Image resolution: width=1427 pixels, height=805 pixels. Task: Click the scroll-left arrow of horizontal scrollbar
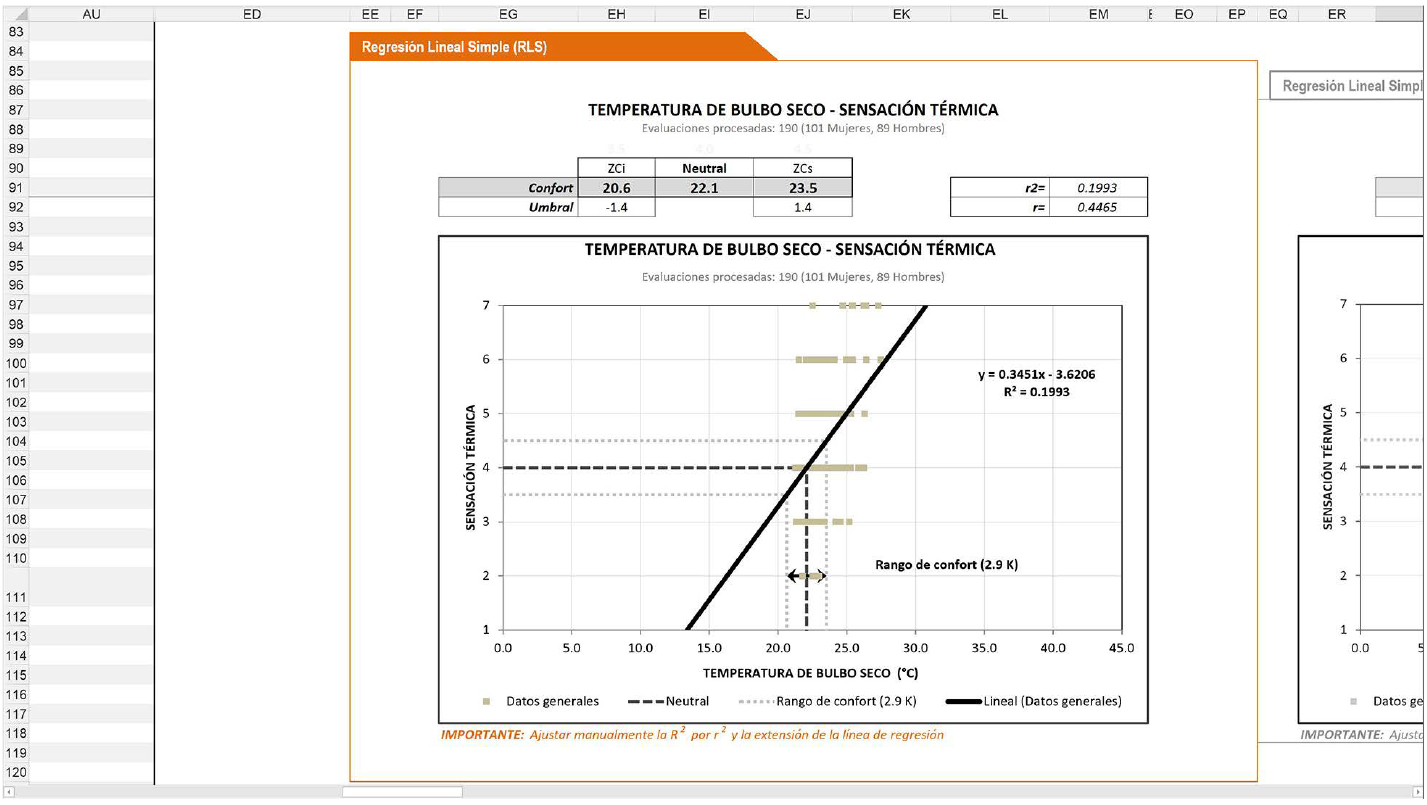click(x=9, y=792)
